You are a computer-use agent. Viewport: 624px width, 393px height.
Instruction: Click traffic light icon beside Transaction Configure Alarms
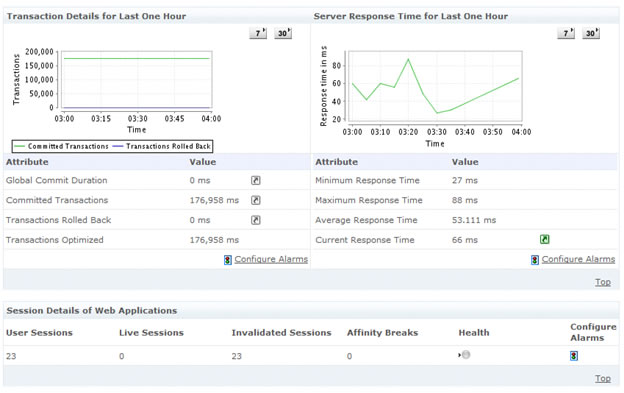pos(228,260)
